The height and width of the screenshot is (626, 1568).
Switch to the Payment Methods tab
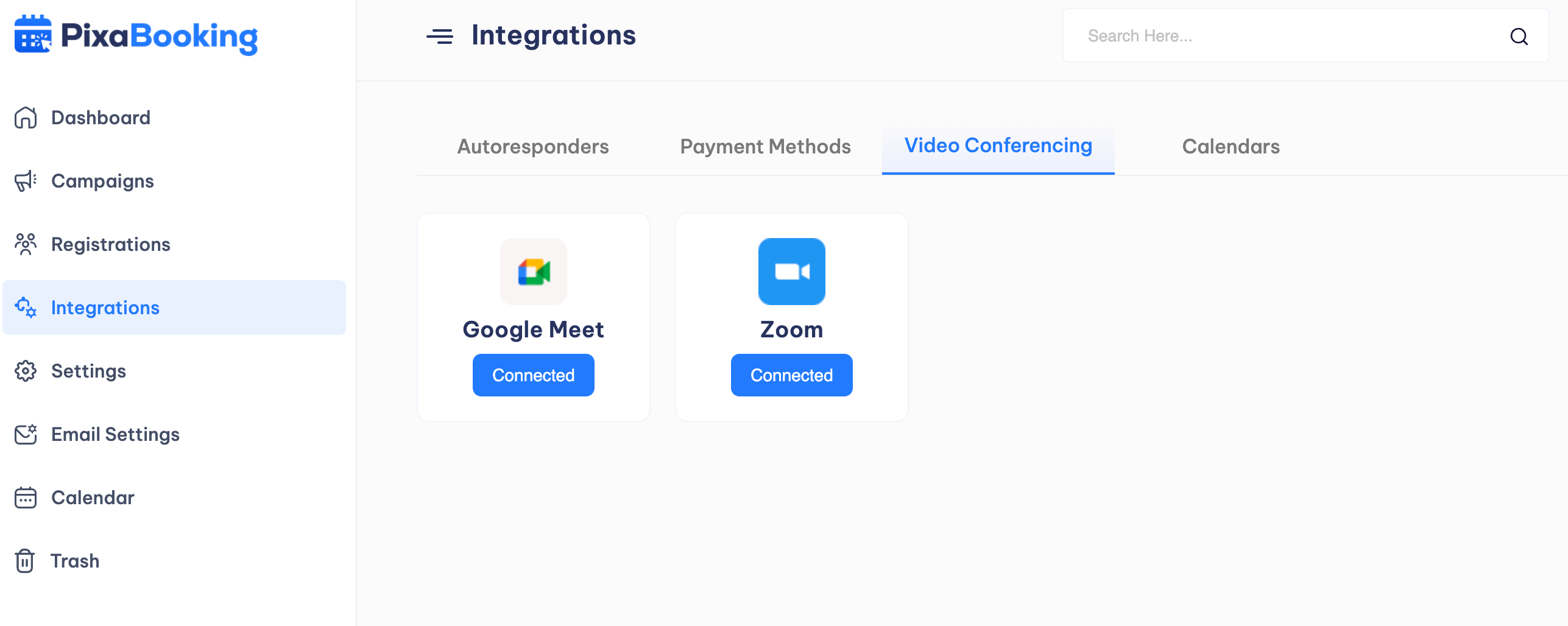click(x=766, y=147)
